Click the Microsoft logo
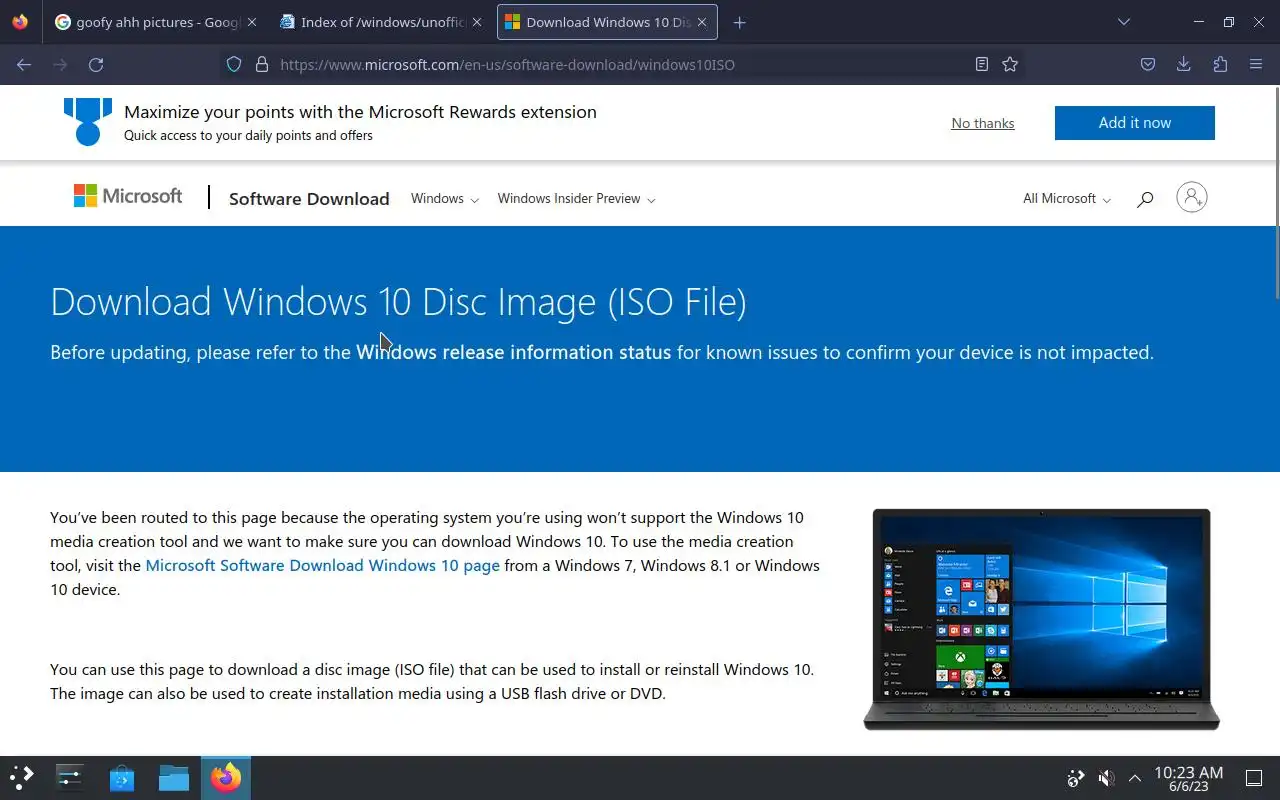The image size is (1280, 800). point(128,196)
